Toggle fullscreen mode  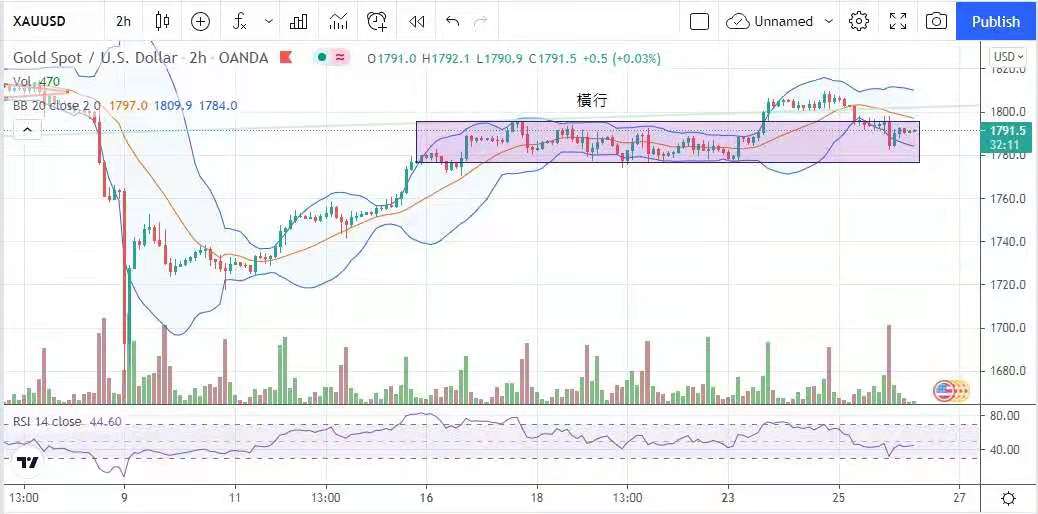(898, 21)
